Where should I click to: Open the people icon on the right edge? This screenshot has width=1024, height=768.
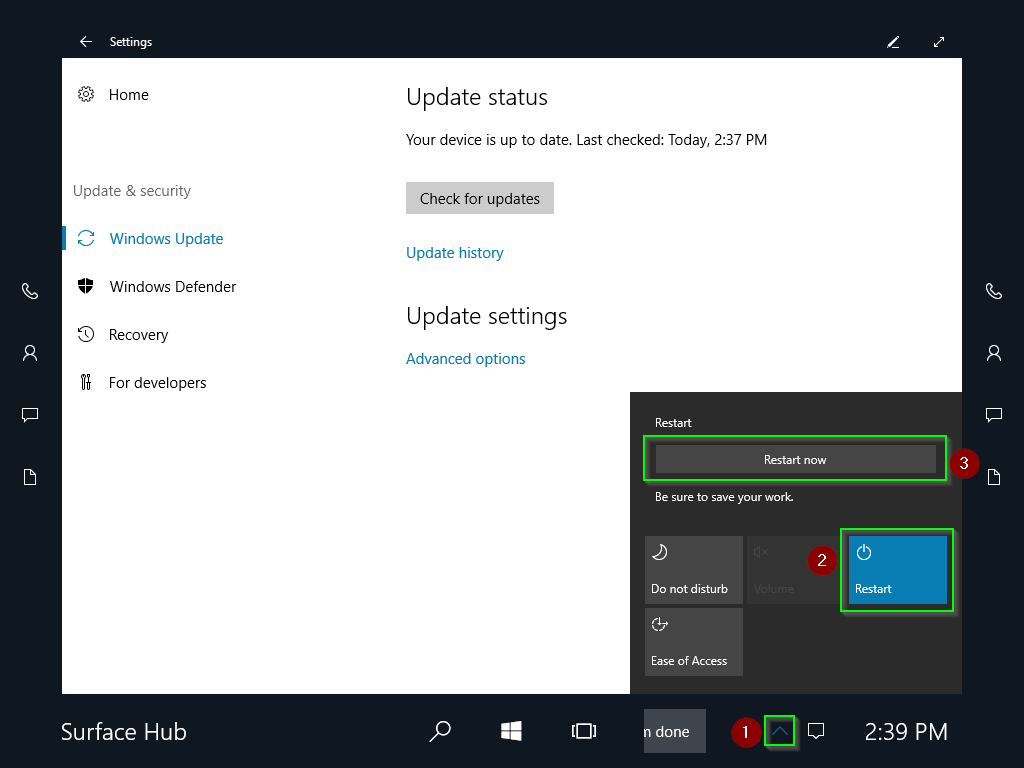point(993,353)
